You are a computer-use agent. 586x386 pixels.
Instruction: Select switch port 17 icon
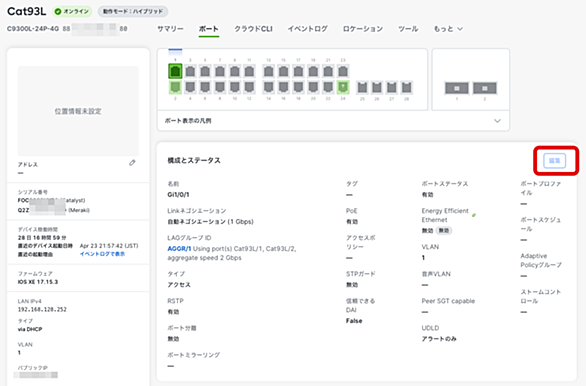tap(298, 71)
